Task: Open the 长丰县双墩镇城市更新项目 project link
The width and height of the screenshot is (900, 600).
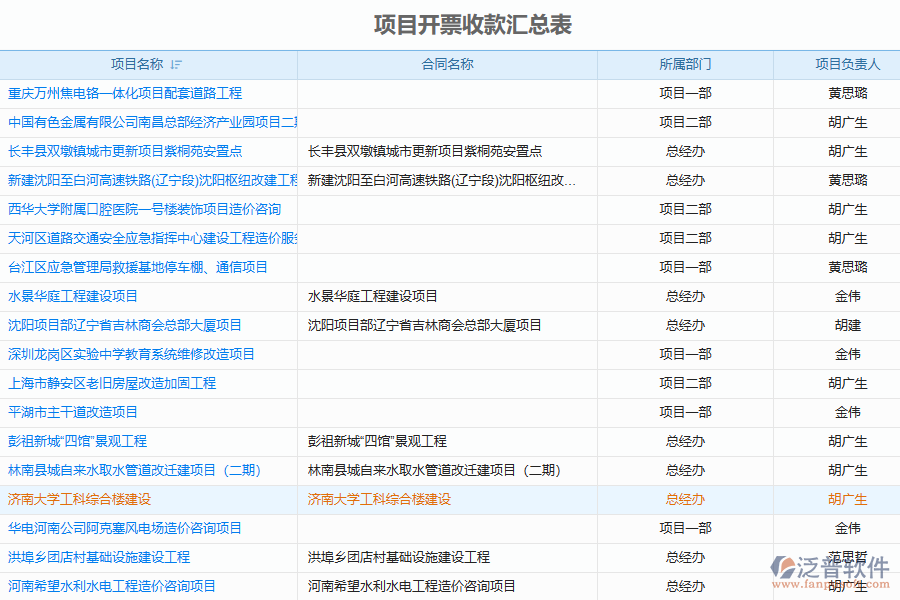Action: pyautogui.click(x=125, y=151)
